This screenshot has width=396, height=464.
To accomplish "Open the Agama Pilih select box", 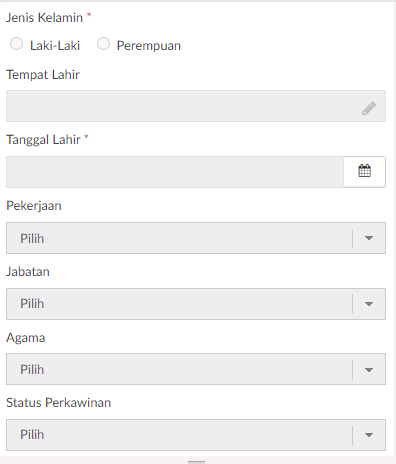I will pos(196,369).
